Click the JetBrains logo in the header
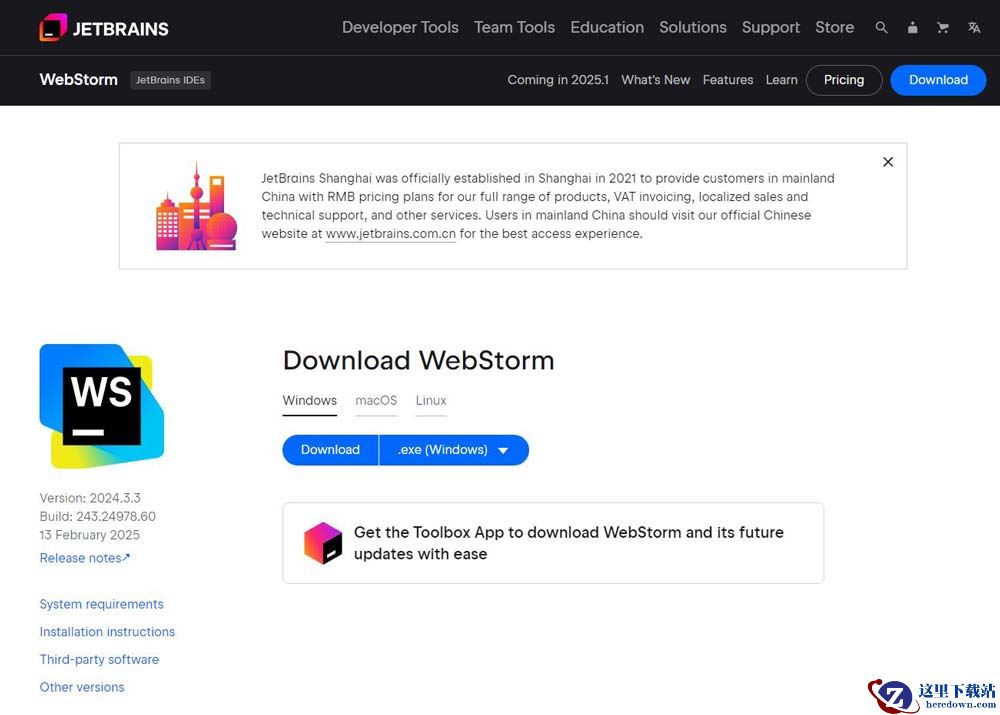 104,28
